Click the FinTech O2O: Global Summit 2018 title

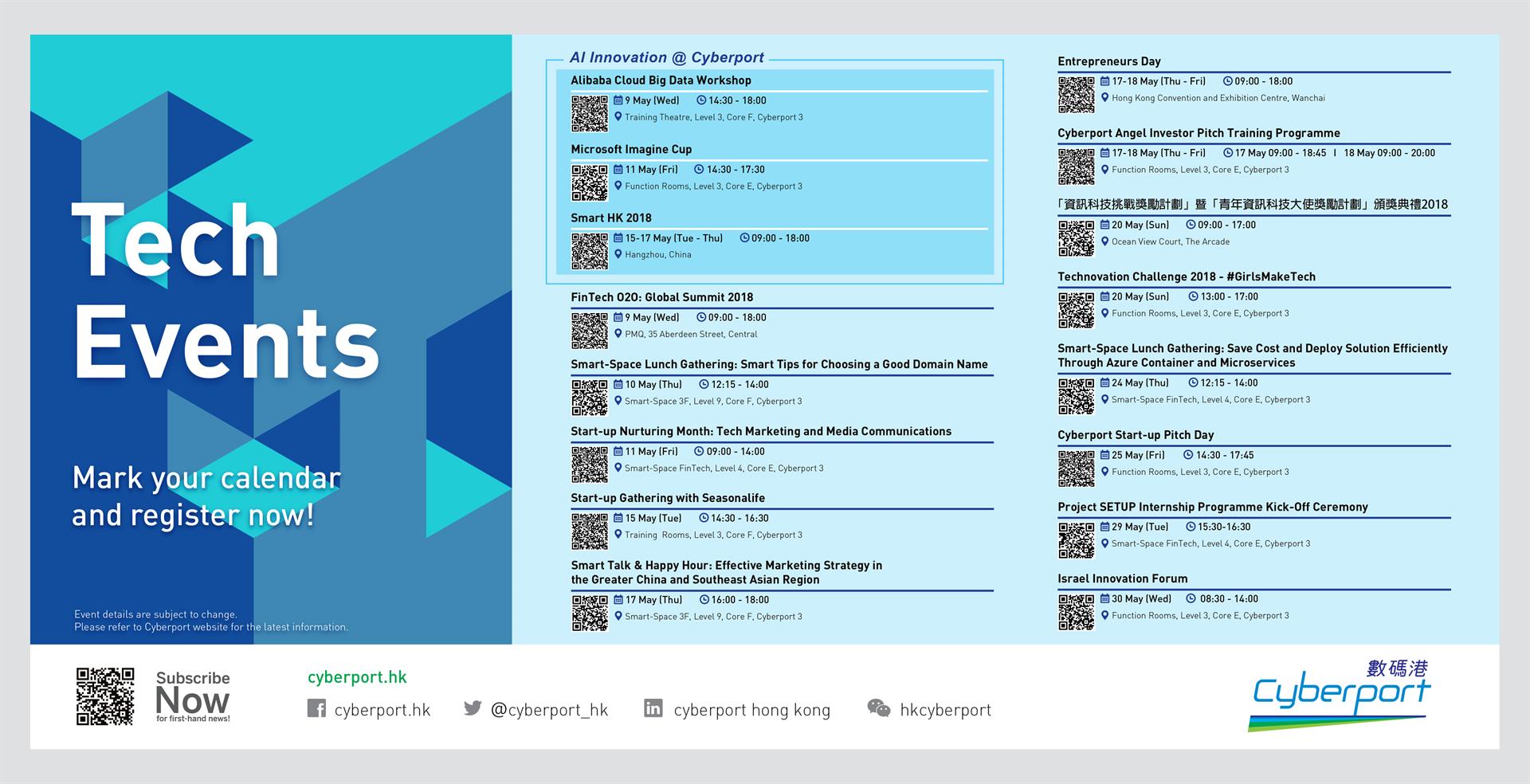pyautogui.click(x=661, y=297)
